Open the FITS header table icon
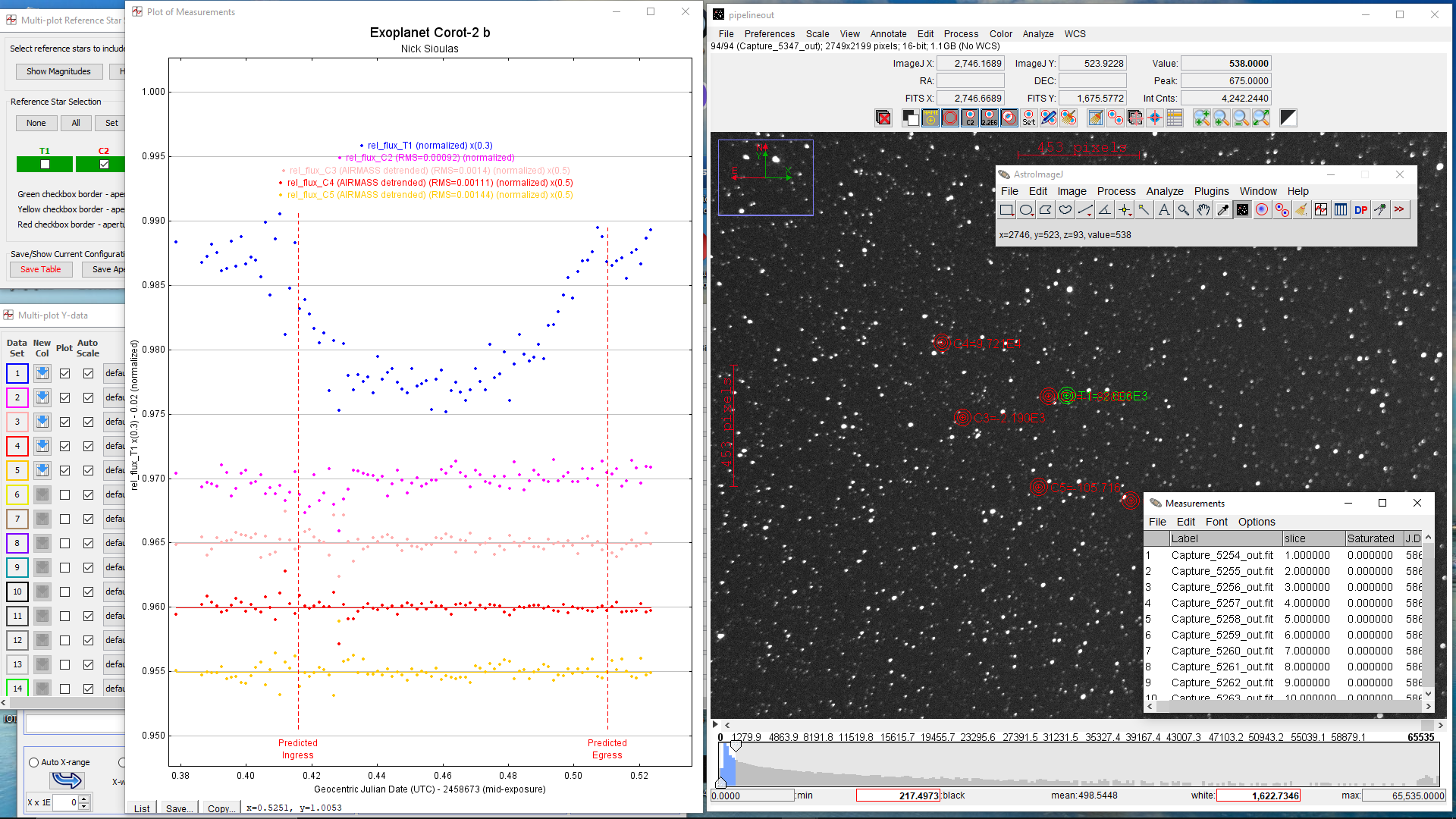 pos(1175,118)
